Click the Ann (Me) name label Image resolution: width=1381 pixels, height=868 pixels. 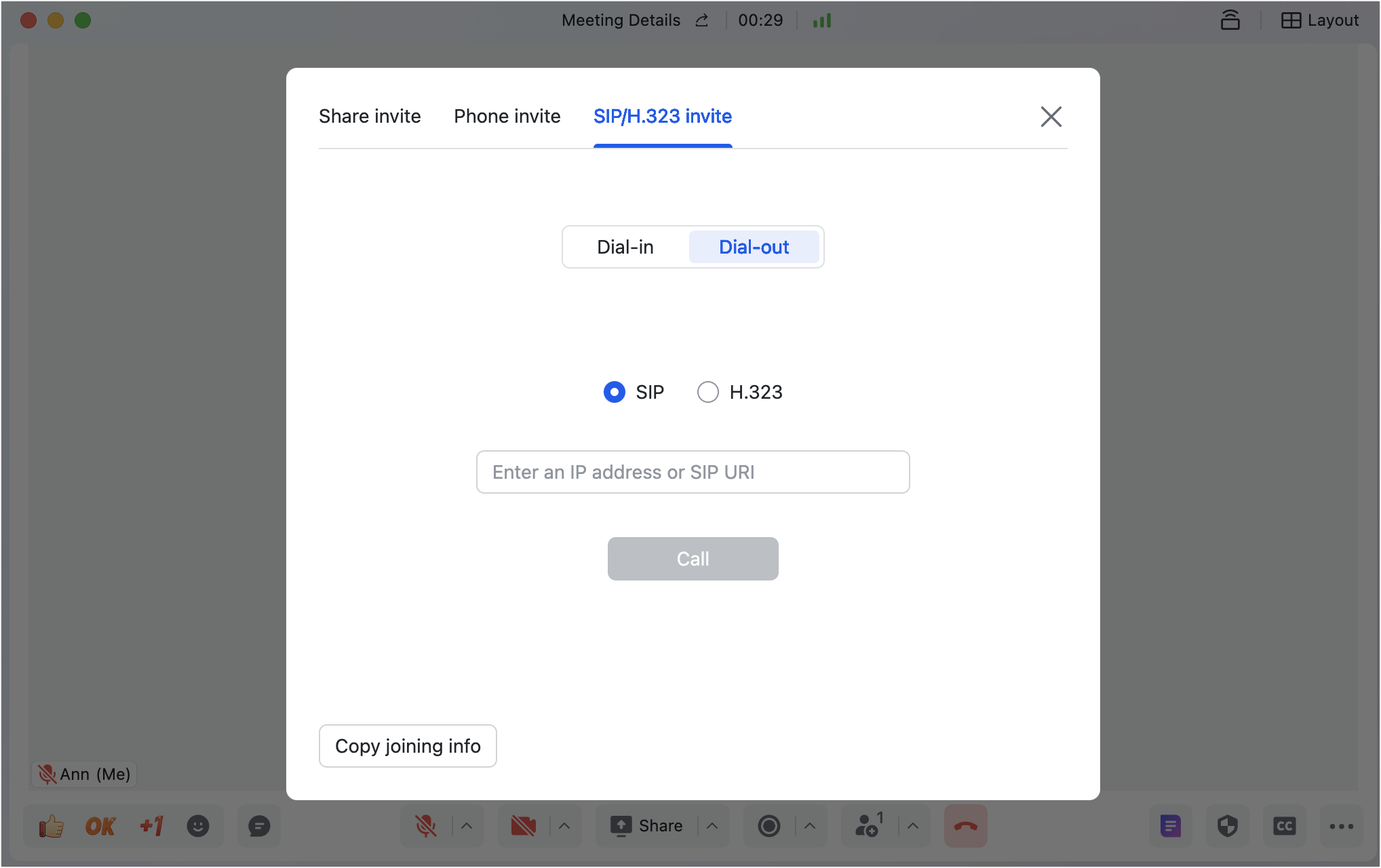pos(84,774)
